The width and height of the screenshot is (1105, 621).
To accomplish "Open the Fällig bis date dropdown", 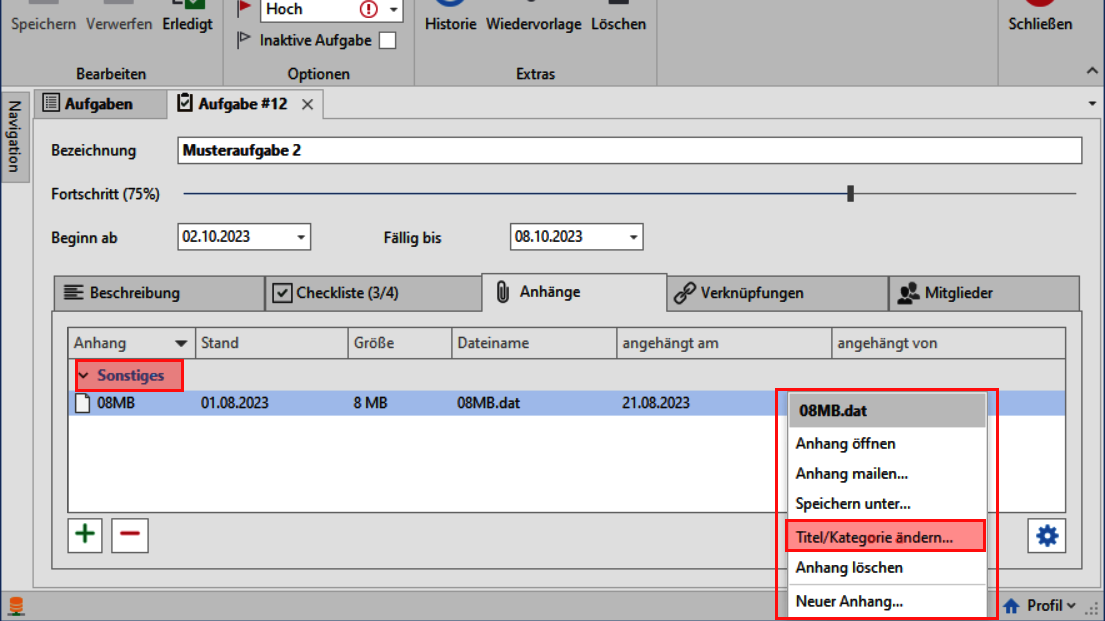I will click(633, 238).
